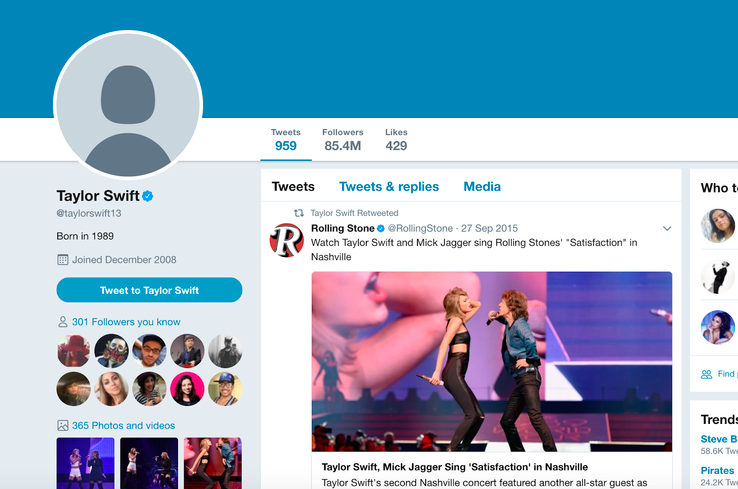Open the Rolling Stone logo avatar

(287, 240)
